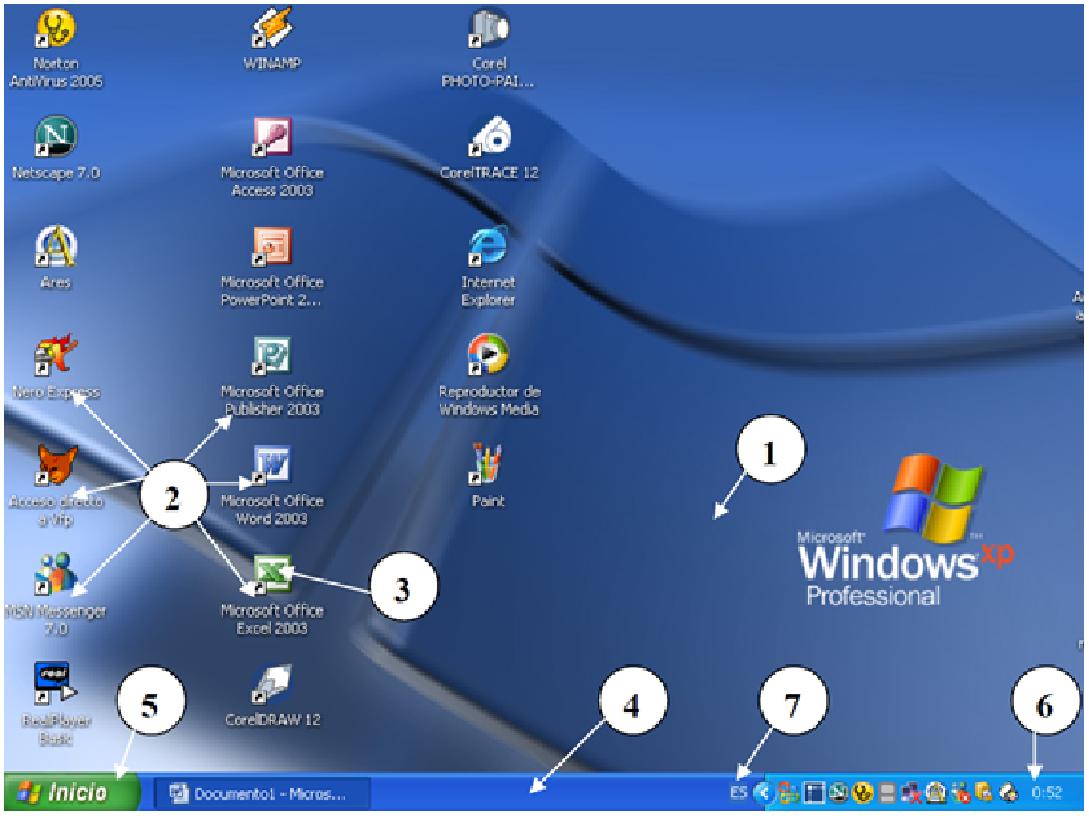
Task: Select the fox icon shortcut to Vfp
Action: tap(56, 485)
